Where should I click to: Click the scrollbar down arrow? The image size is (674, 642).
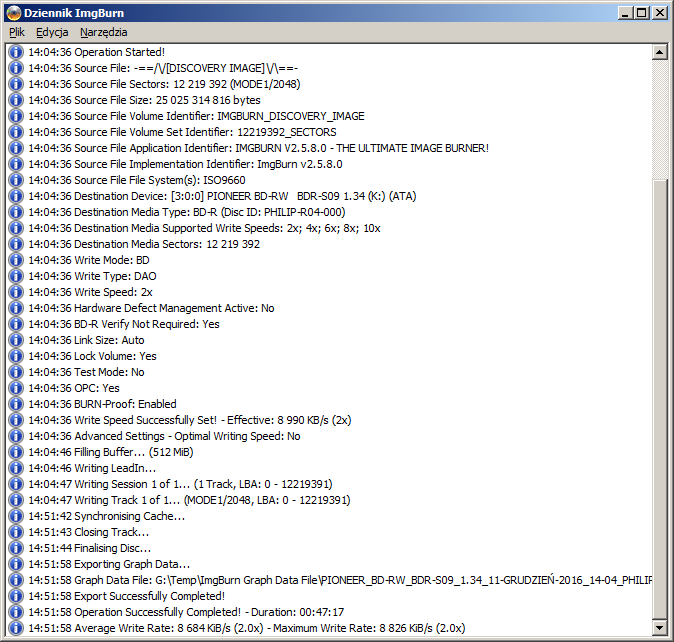pyautogui.click(x=659, y=627)
